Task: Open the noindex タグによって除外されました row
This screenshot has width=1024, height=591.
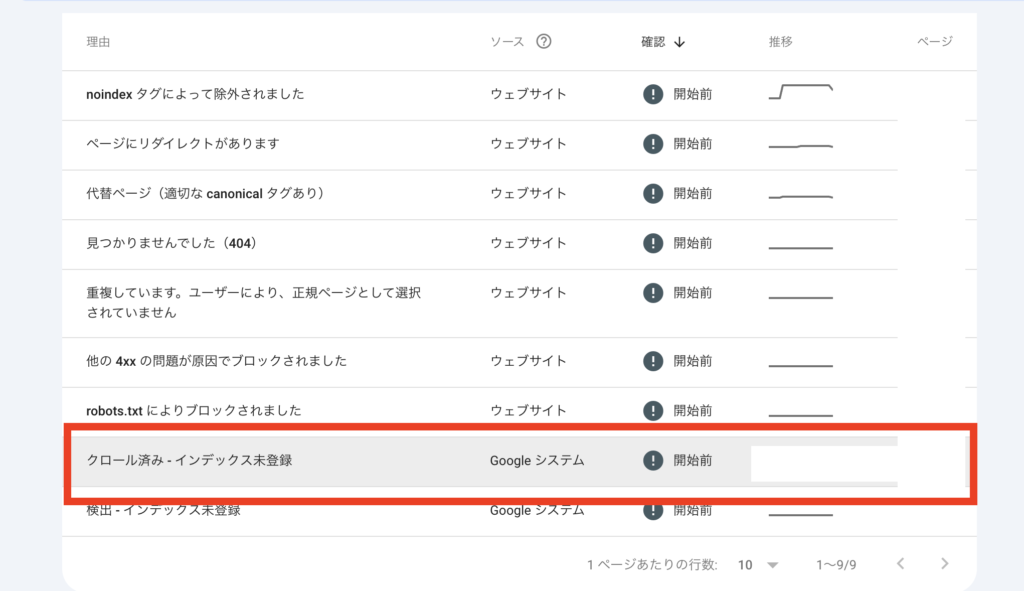Action: click(x=195, y=94)
